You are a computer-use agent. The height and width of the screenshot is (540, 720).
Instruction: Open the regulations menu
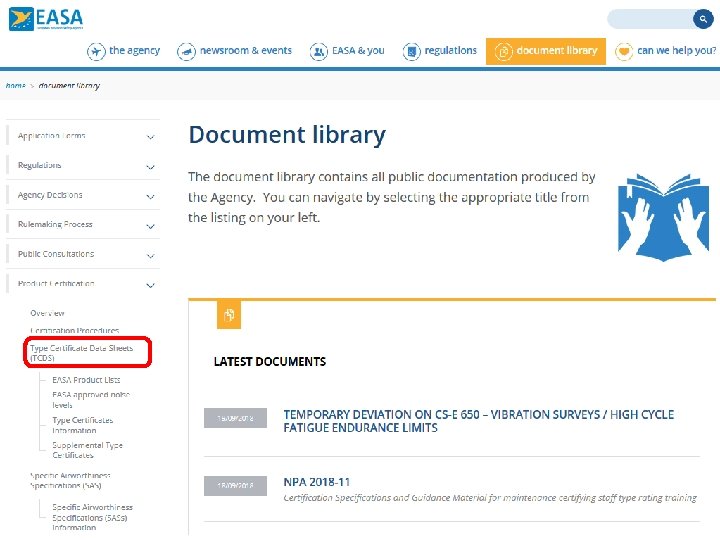tap(450, 51)
